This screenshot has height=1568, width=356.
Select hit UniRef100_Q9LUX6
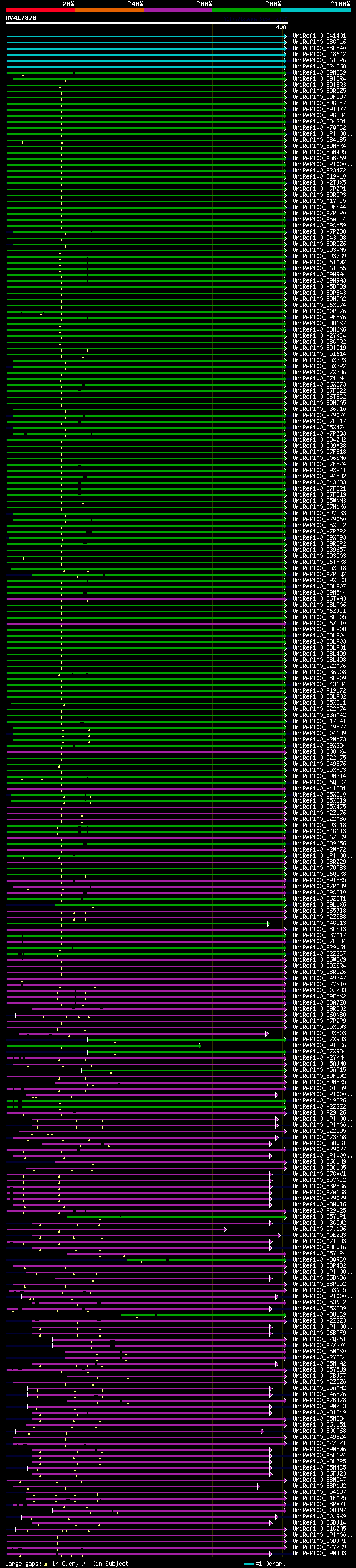(319, 904)
